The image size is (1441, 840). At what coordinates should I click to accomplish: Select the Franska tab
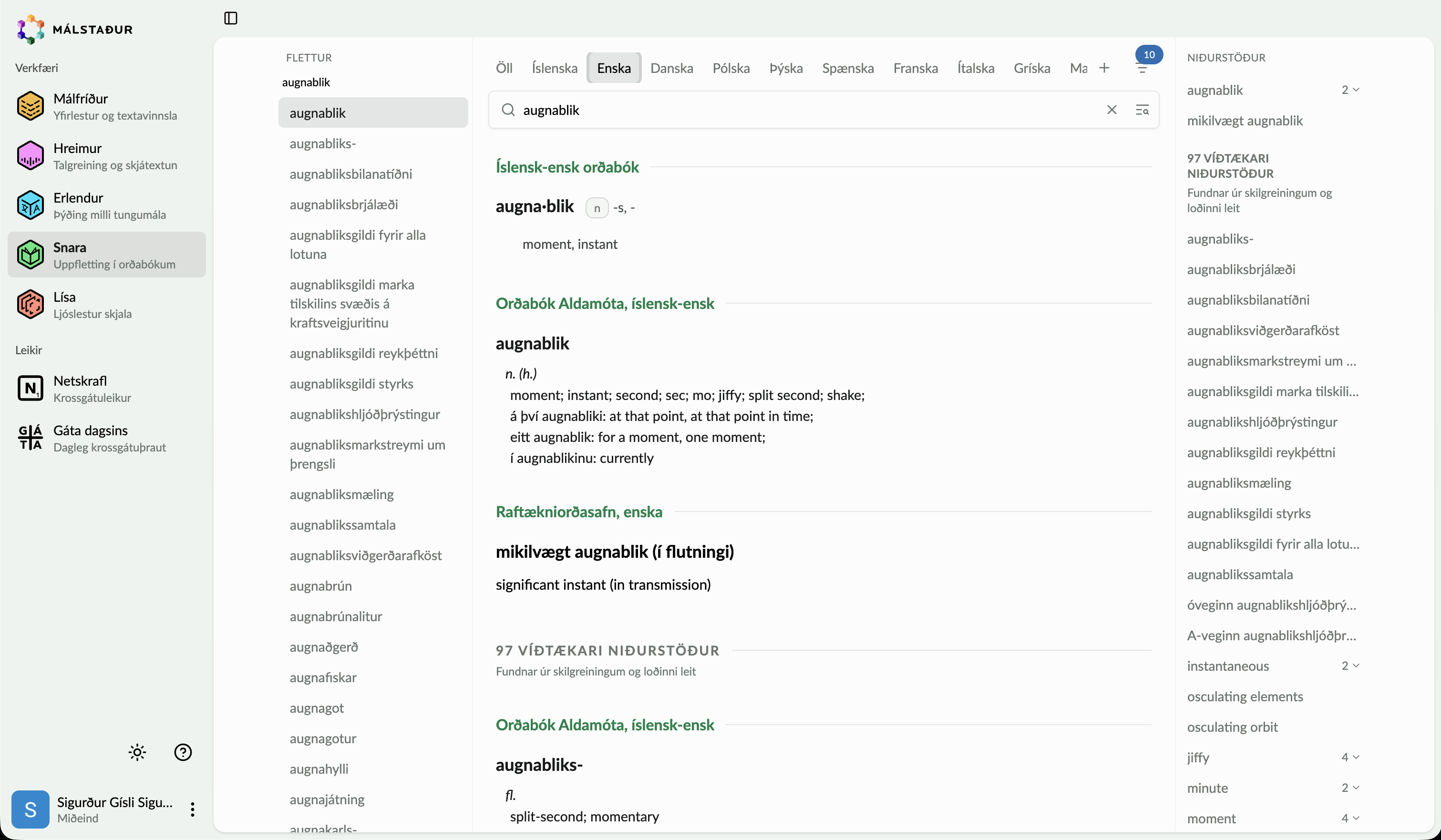tap(916, 68)
